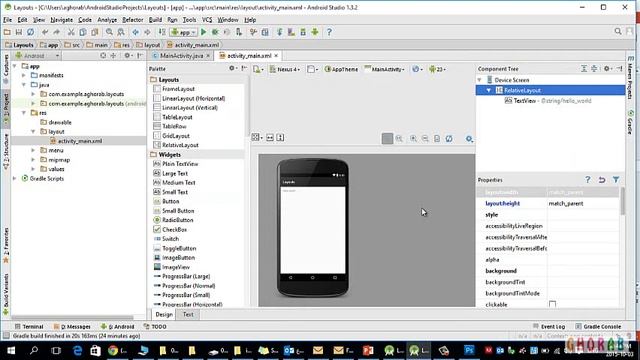Open the VCS menu
This screenshot has height=360, width=640.
pyautogui.click(x=207, y=20)
